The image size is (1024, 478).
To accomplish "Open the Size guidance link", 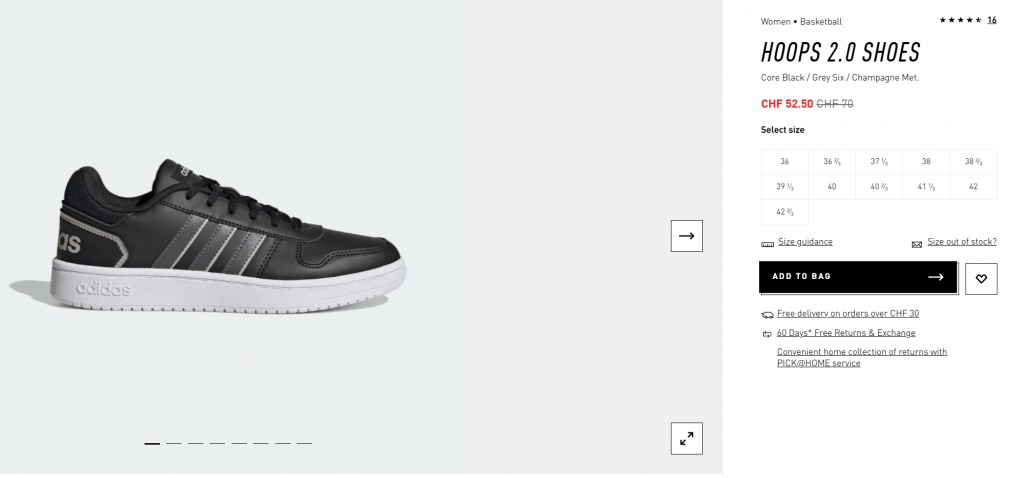I will (x=805, y=242).
